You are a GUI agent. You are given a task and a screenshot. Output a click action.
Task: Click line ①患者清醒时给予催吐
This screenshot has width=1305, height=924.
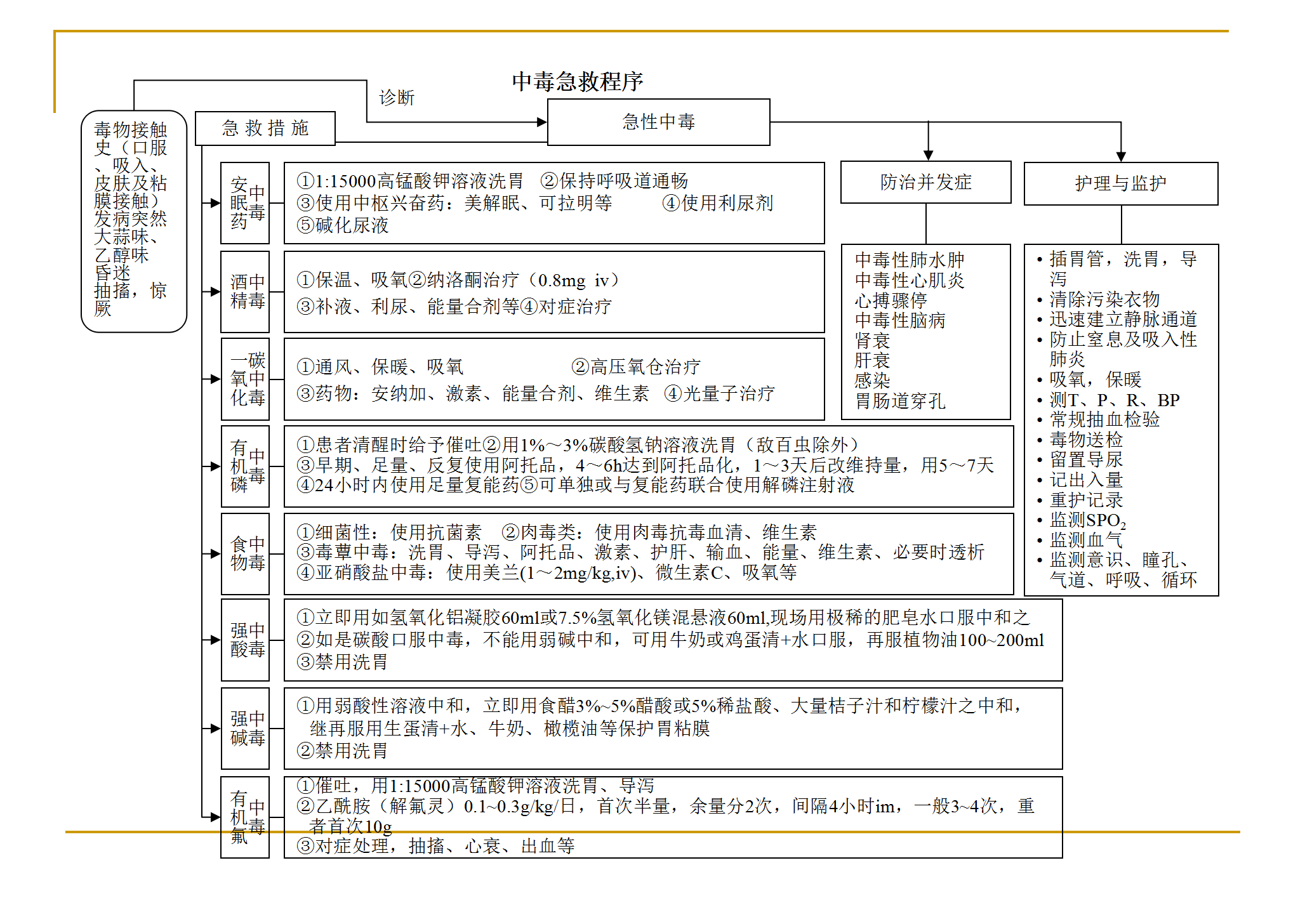click(578, 445)
